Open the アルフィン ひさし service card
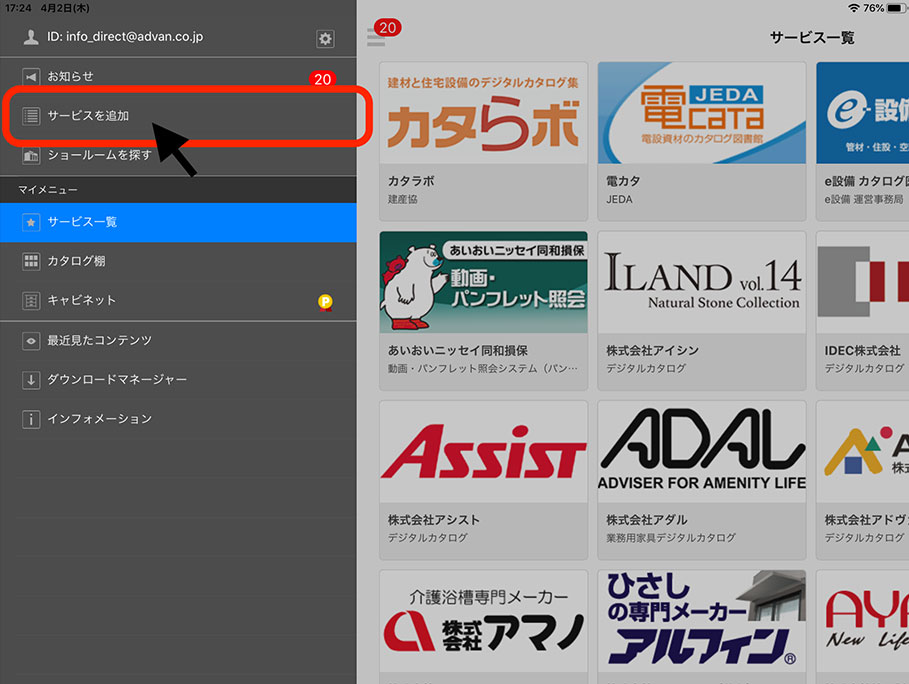 (x=701, y=627)
